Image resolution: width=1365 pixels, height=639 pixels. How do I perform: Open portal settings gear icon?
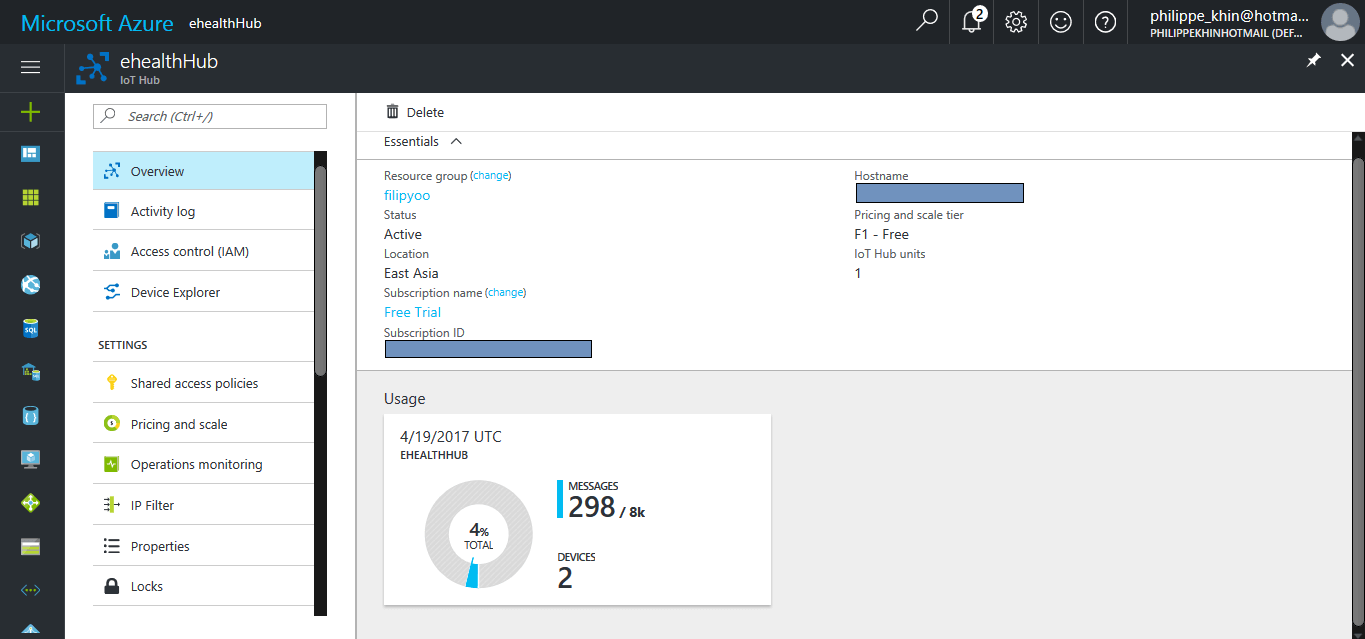tap(1016, 22)
